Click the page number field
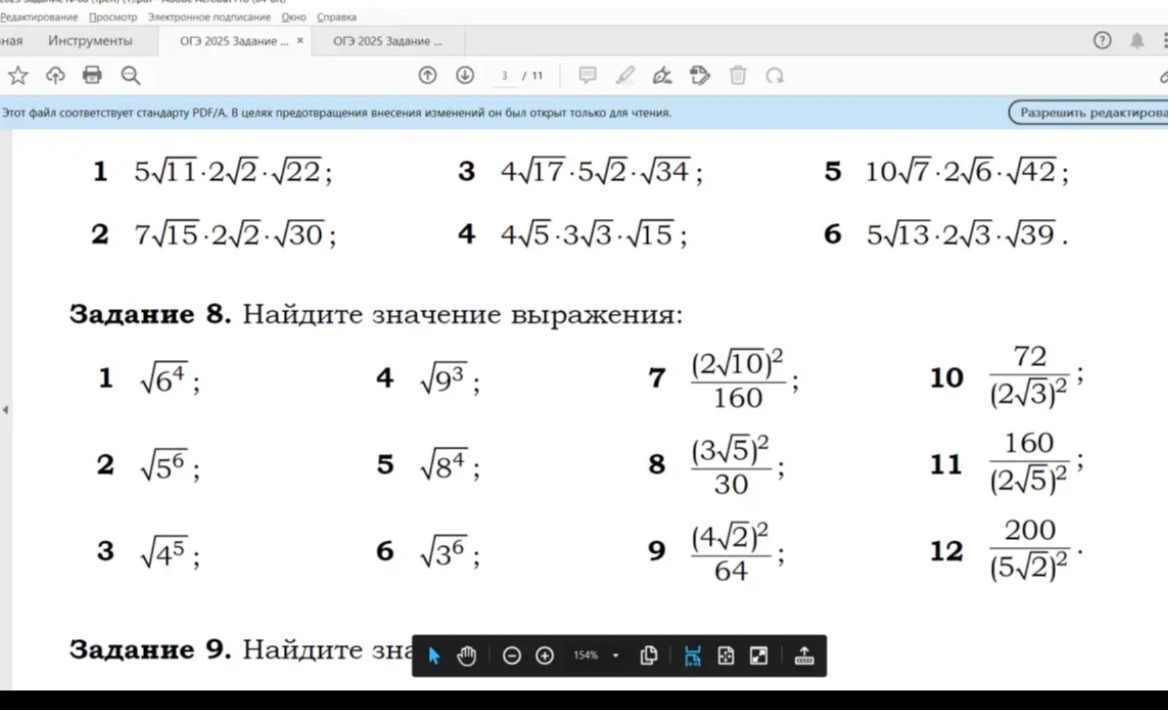The height and width of the screenshot is (711, 1169). click(505, 76)
